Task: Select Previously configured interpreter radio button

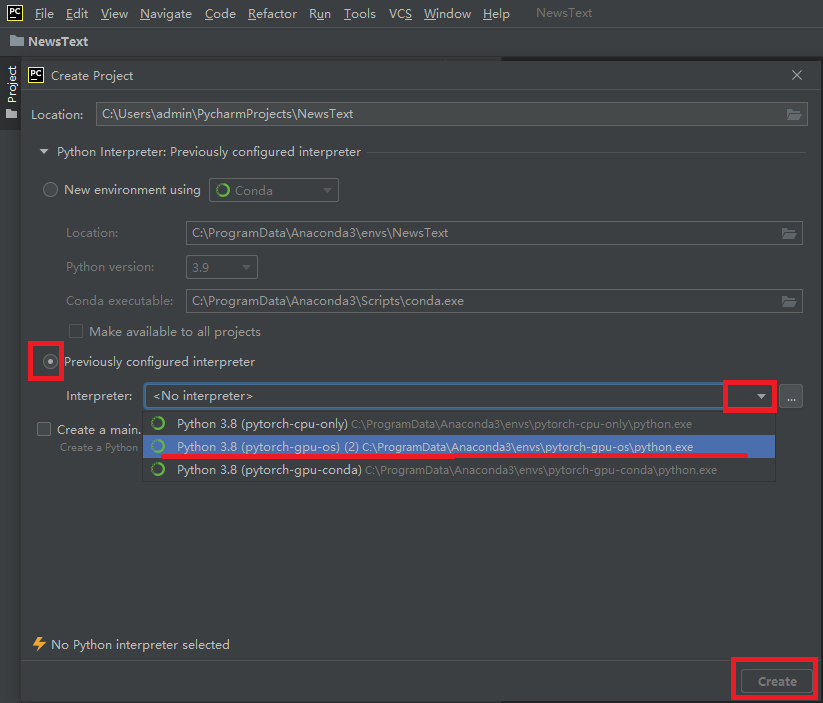Action: tap(50, 361)
